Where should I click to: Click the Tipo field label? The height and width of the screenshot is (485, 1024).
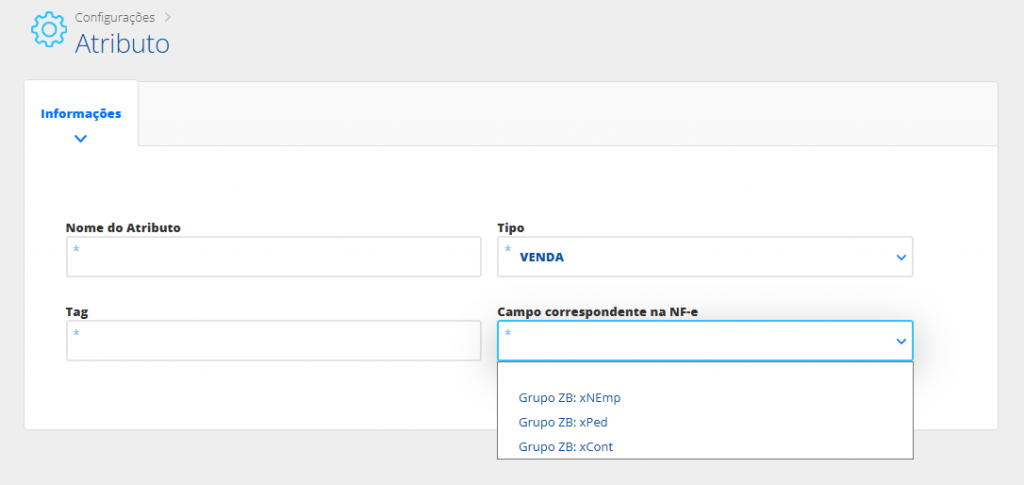tap(511, 228)
